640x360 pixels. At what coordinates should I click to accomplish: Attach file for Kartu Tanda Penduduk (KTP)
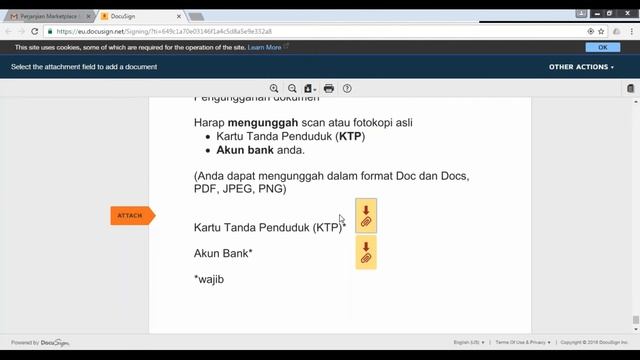[x=366, y=216]
